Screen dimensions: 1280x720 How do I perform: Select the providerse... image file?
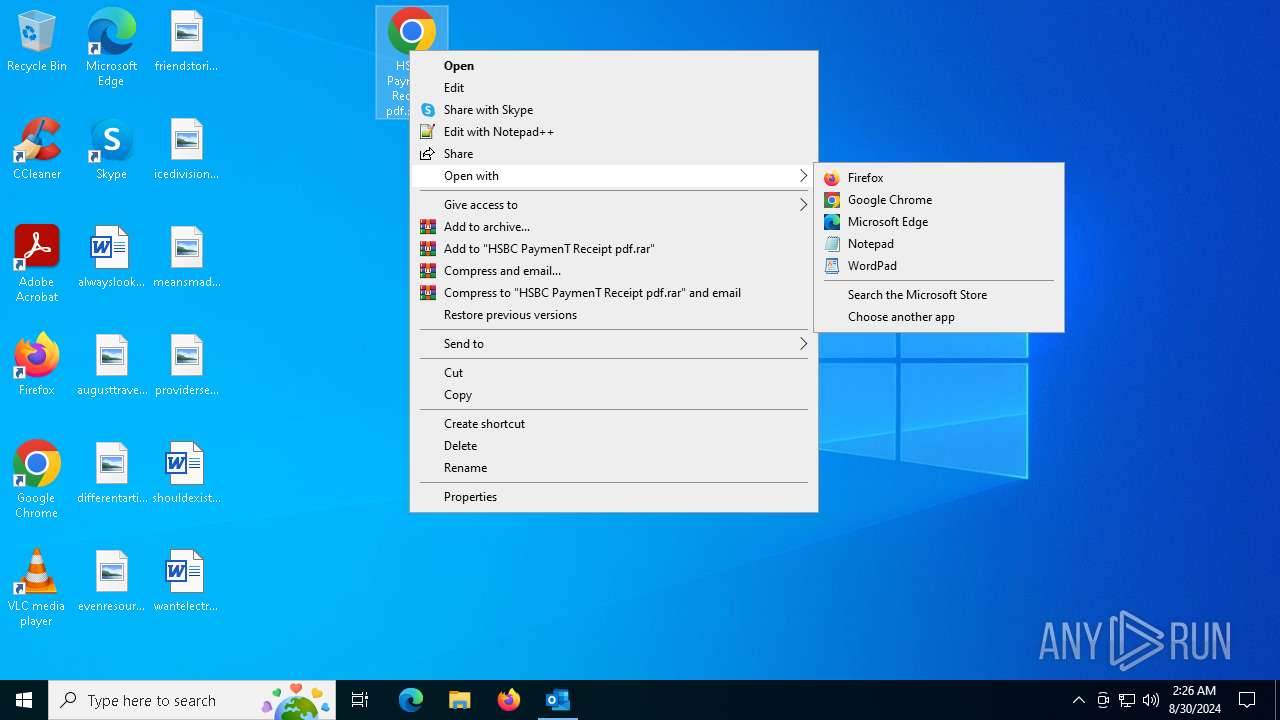186,366
